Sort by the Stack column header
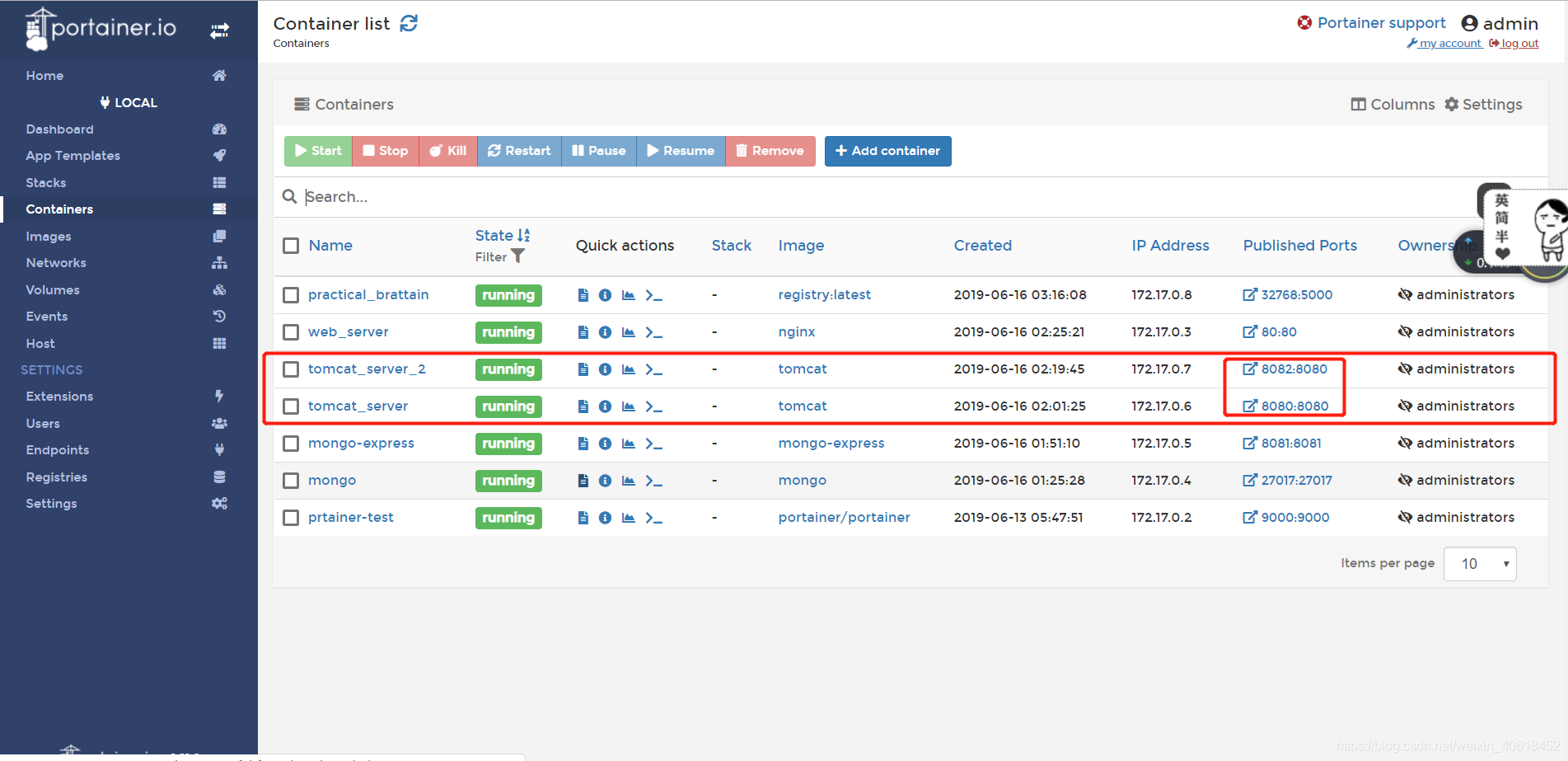Image resolution: width=1568 pixels, height=761 pixels. (x=732, y=246)
